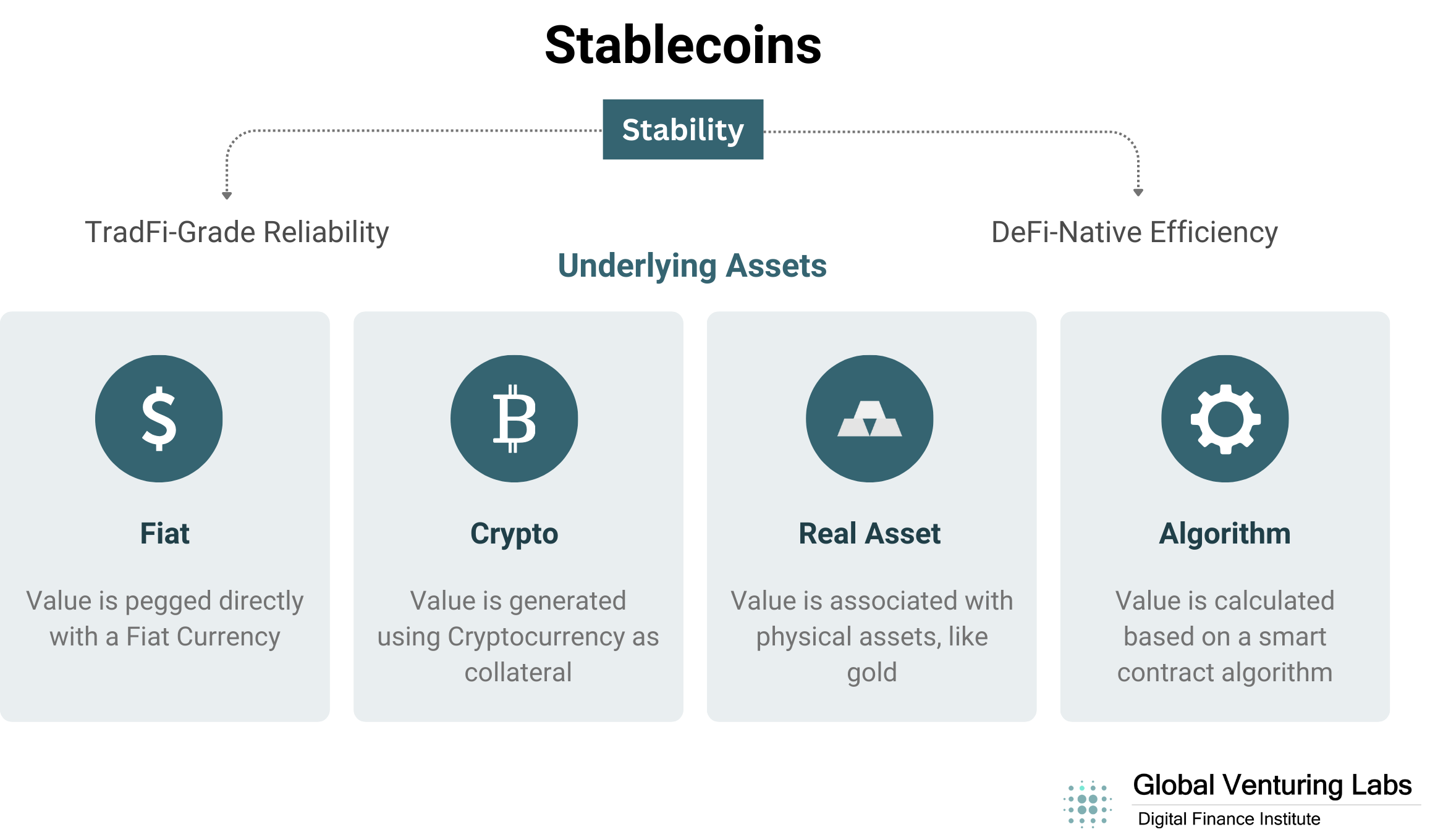
Task: Click the Fiat card heading
Action: (x=165, y=533)
